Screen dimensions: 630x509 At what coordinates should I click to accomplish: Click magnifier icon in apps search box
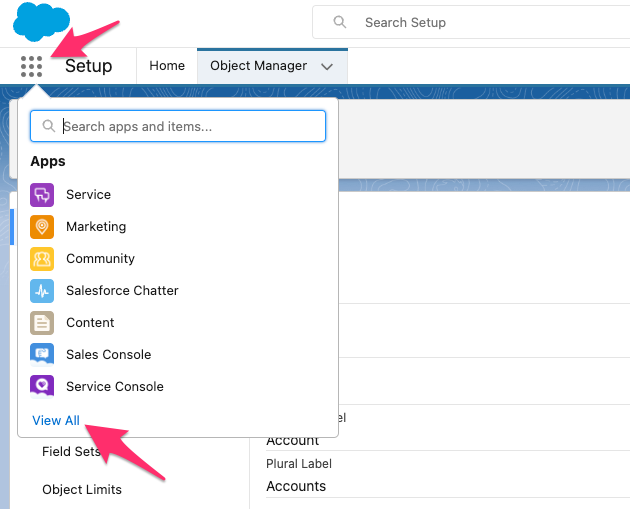tap(49, 126)
